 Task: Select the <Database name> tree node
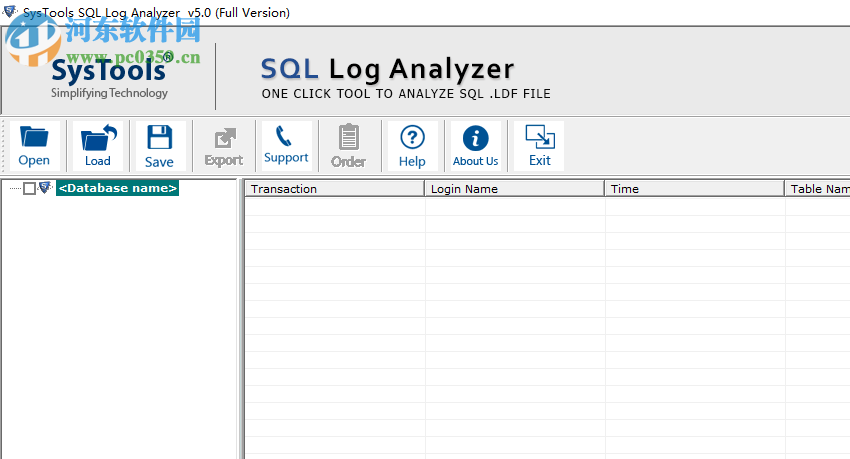pyautogui.click(x=118, y=188)
